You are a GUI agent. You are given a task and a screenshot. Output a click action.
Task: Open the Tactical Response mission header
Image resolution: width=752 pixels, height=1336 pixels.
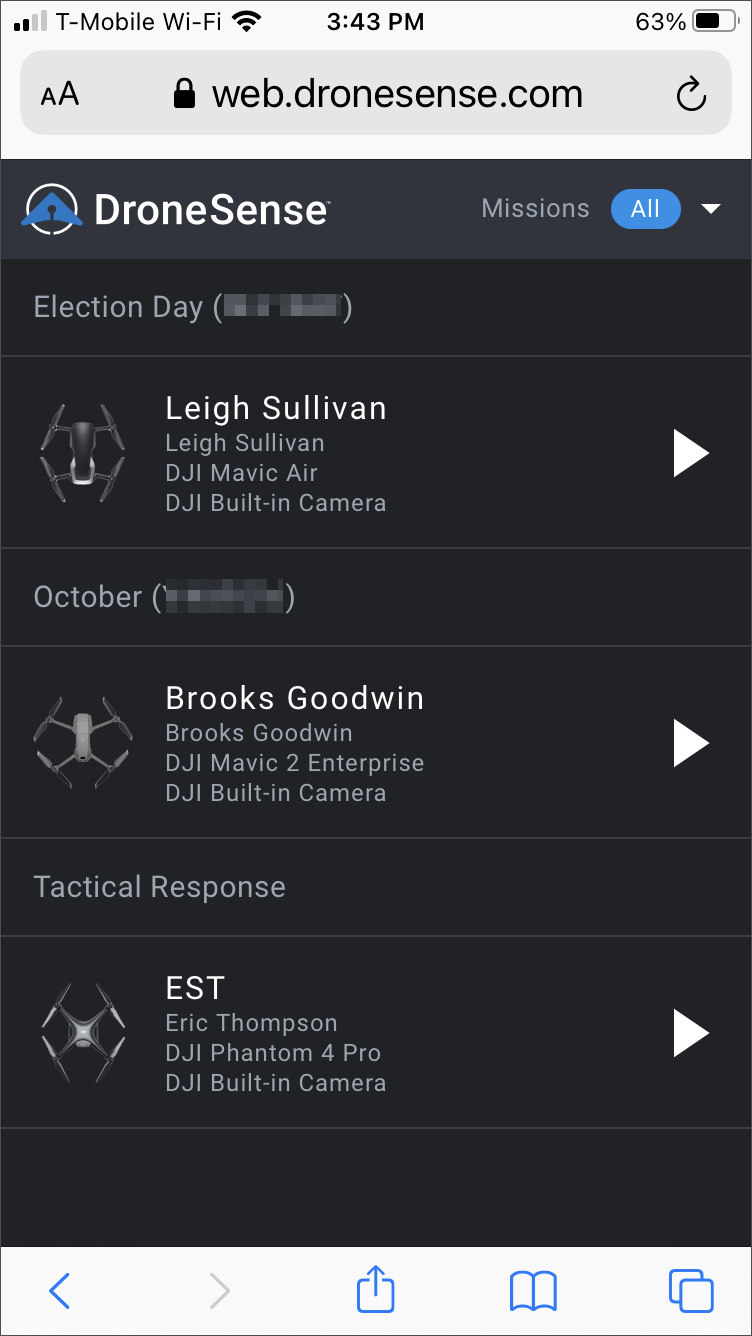376,887
